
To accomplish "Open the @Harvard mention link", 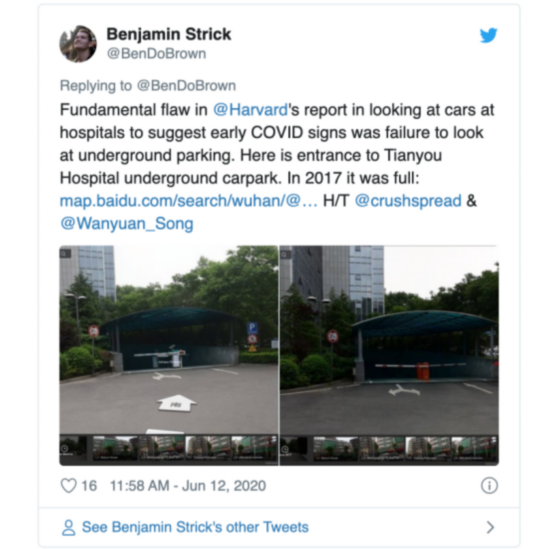I will point(250,110).
